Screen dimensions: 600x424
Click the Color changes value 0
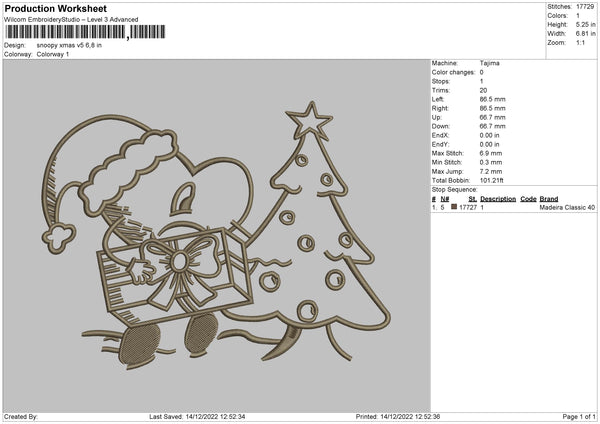[x=481, y=72]
